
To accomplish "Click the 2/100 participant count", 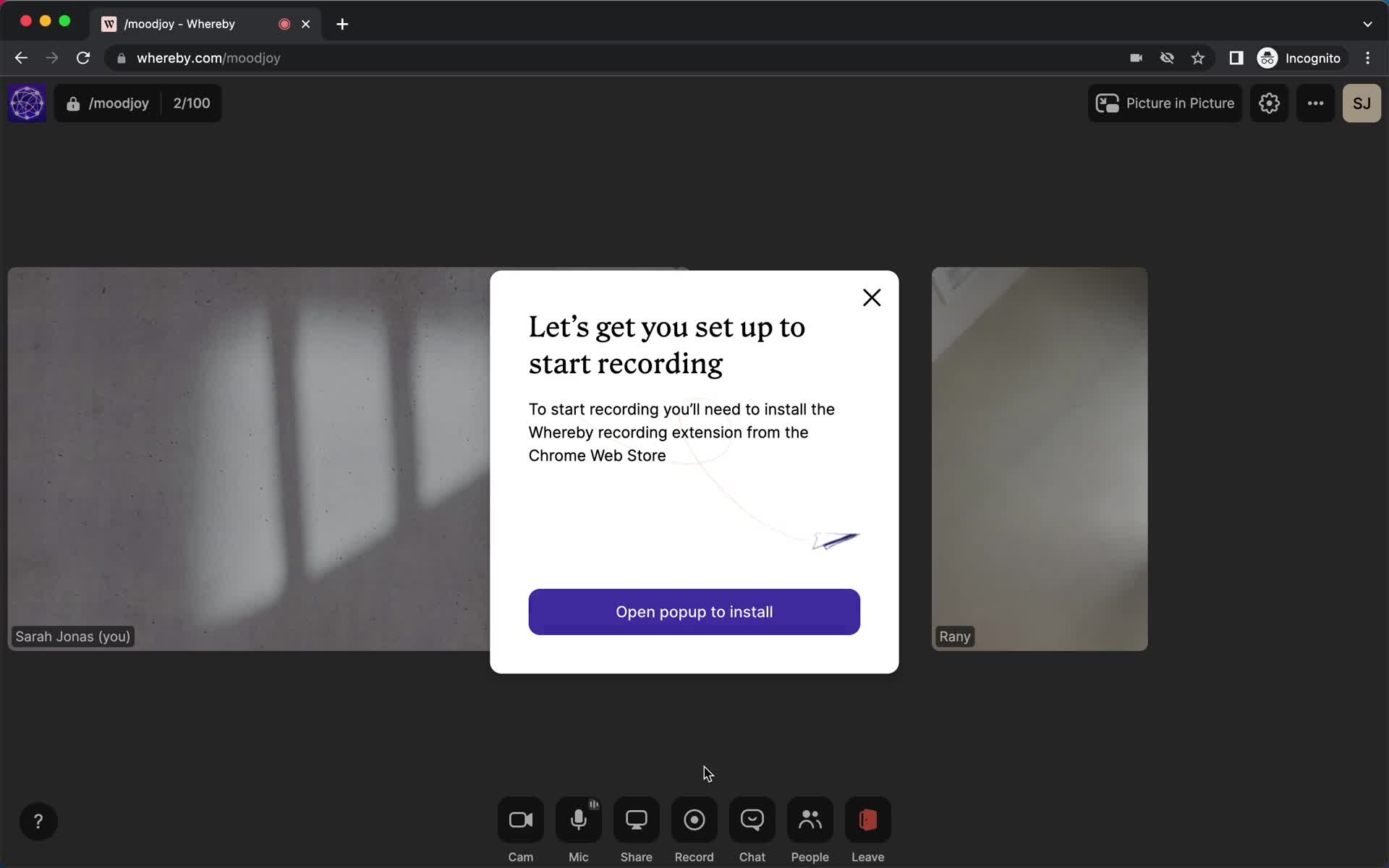I will click(192, 103).
